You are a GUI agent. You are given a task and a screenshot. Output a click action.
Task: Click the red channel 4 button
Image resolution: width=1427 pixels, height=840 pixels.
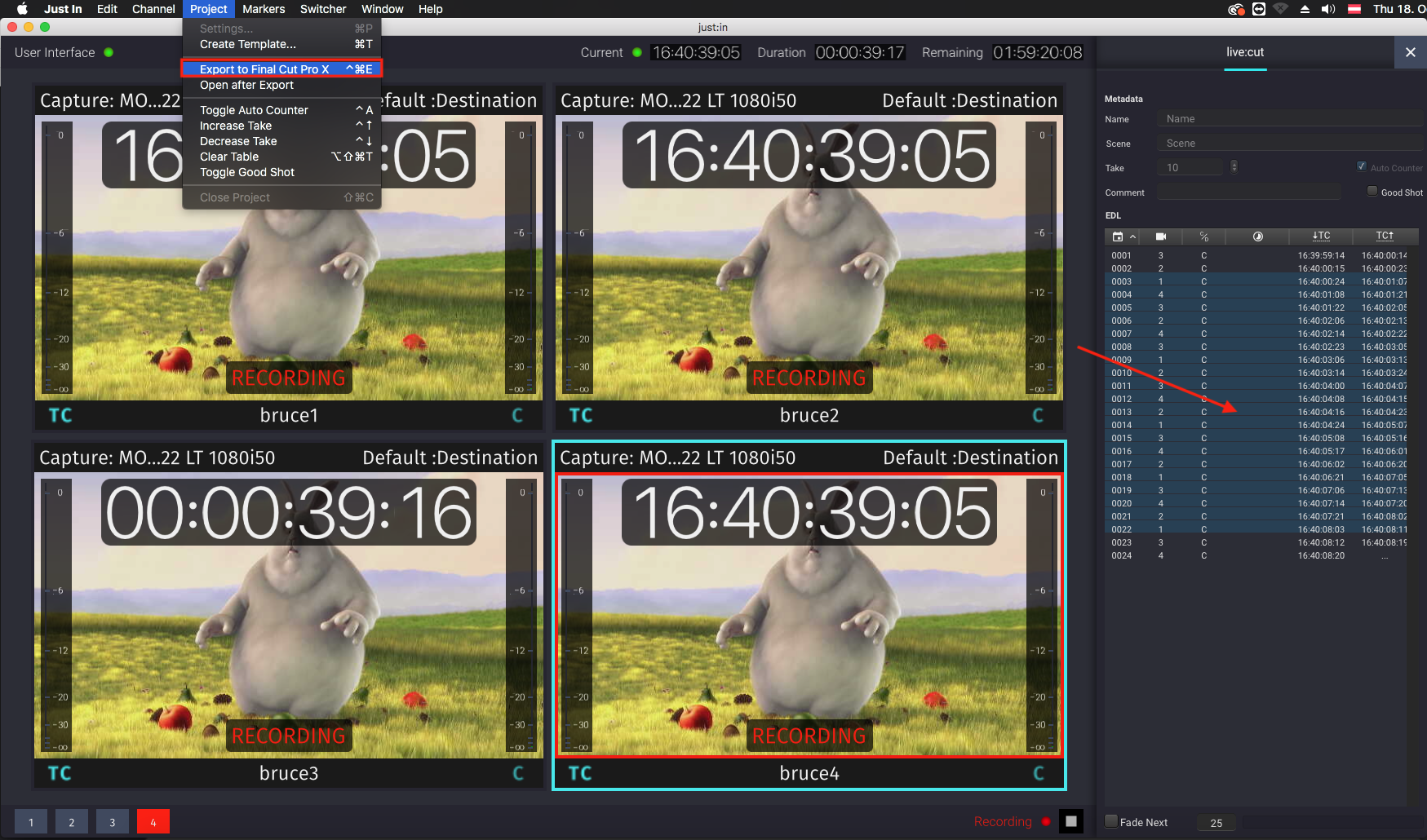click(x=153, y=821)
